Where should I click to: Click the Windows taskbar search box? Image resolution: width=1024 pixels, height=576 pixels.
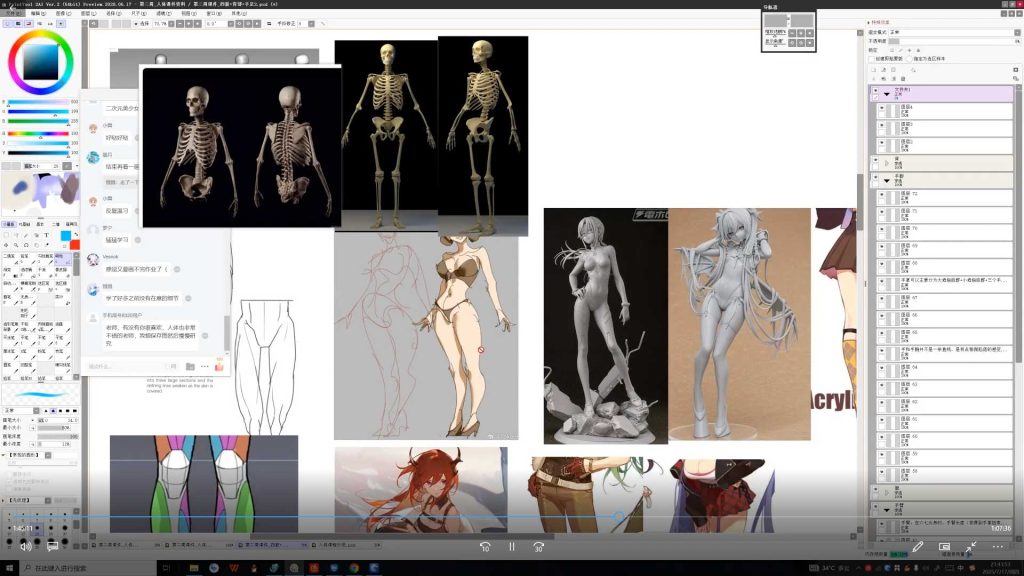[x=88, y=568]
